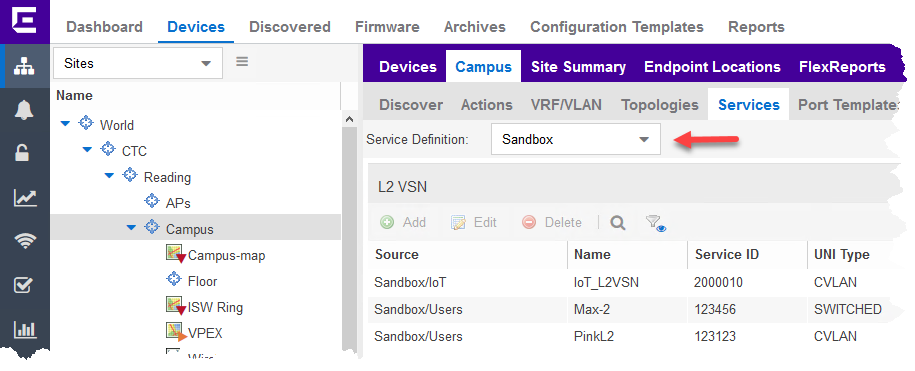This screenshot has height=371, width=915.
Task: Toggle the filter visibility funnel icon
Action: click(655, 223)
